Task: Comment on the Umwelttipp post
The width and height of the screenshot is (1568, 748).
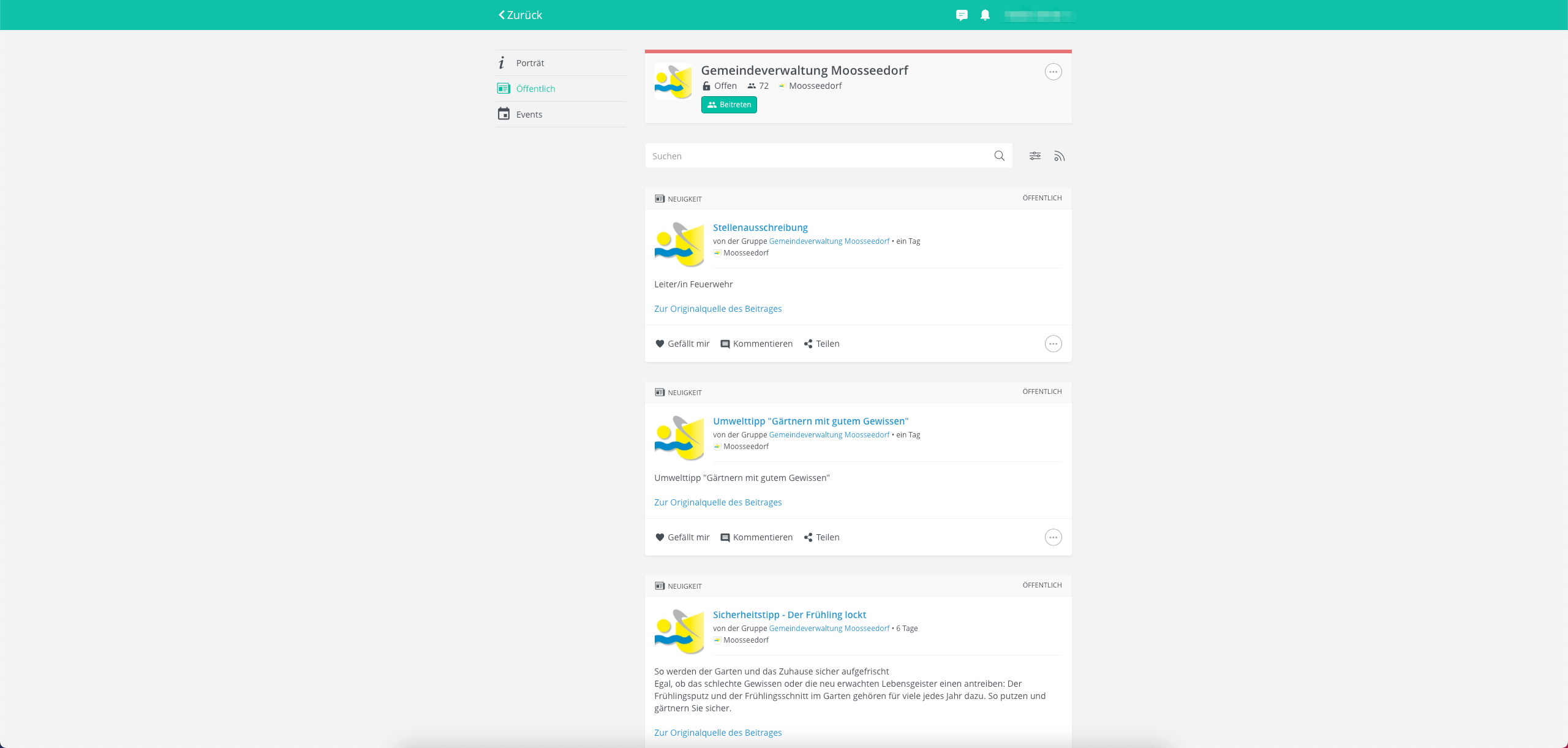Action: pyautogui.click(x=756, y=537)
